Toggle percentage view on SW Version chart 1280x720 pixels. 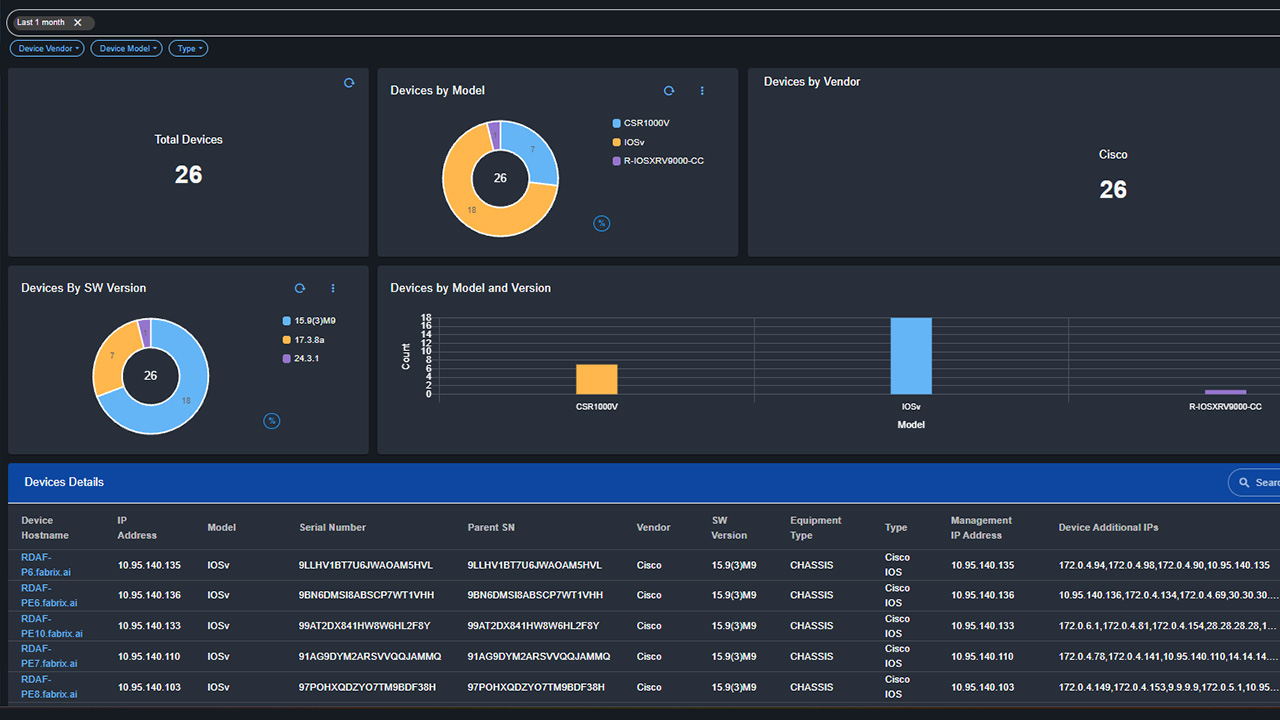[x=271, y=421]
